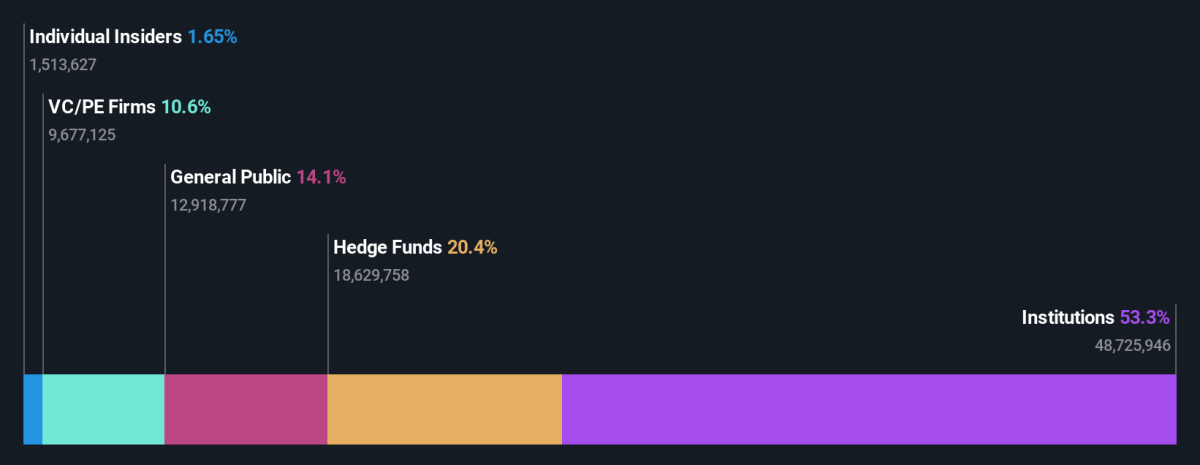Select the share count 9,677,125

(82, 135)
